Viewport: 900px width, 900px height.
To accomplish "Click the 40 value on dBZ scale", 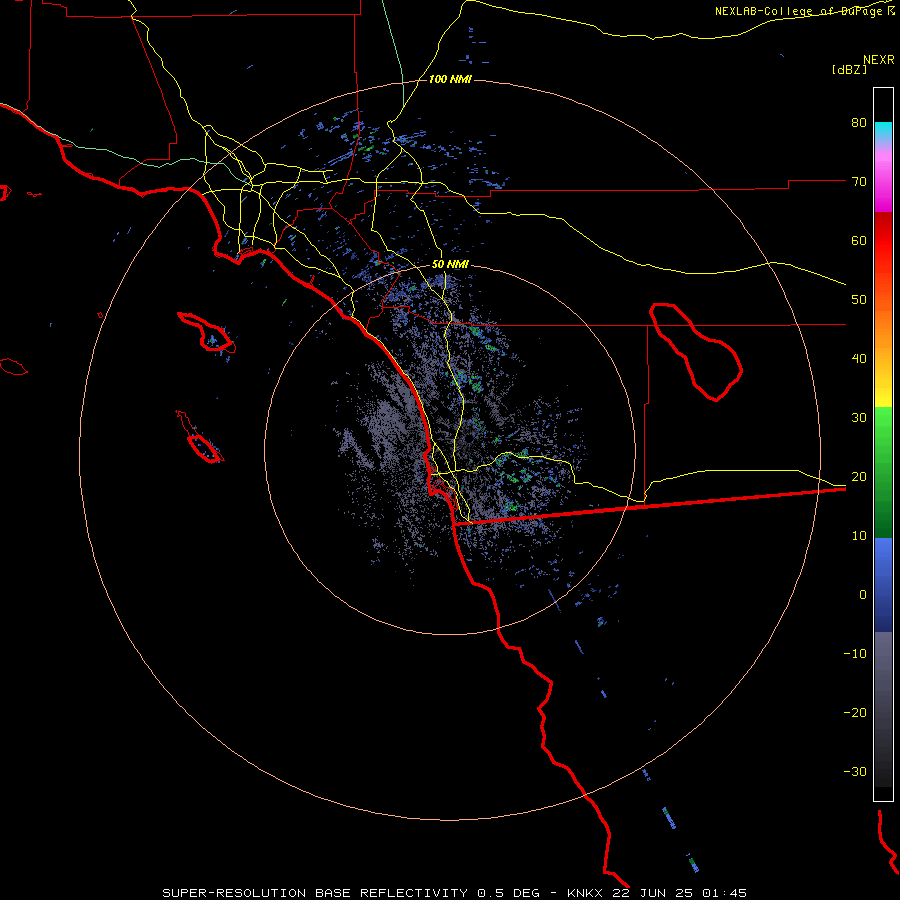I will pyautogui.click(x=859, y=359).
